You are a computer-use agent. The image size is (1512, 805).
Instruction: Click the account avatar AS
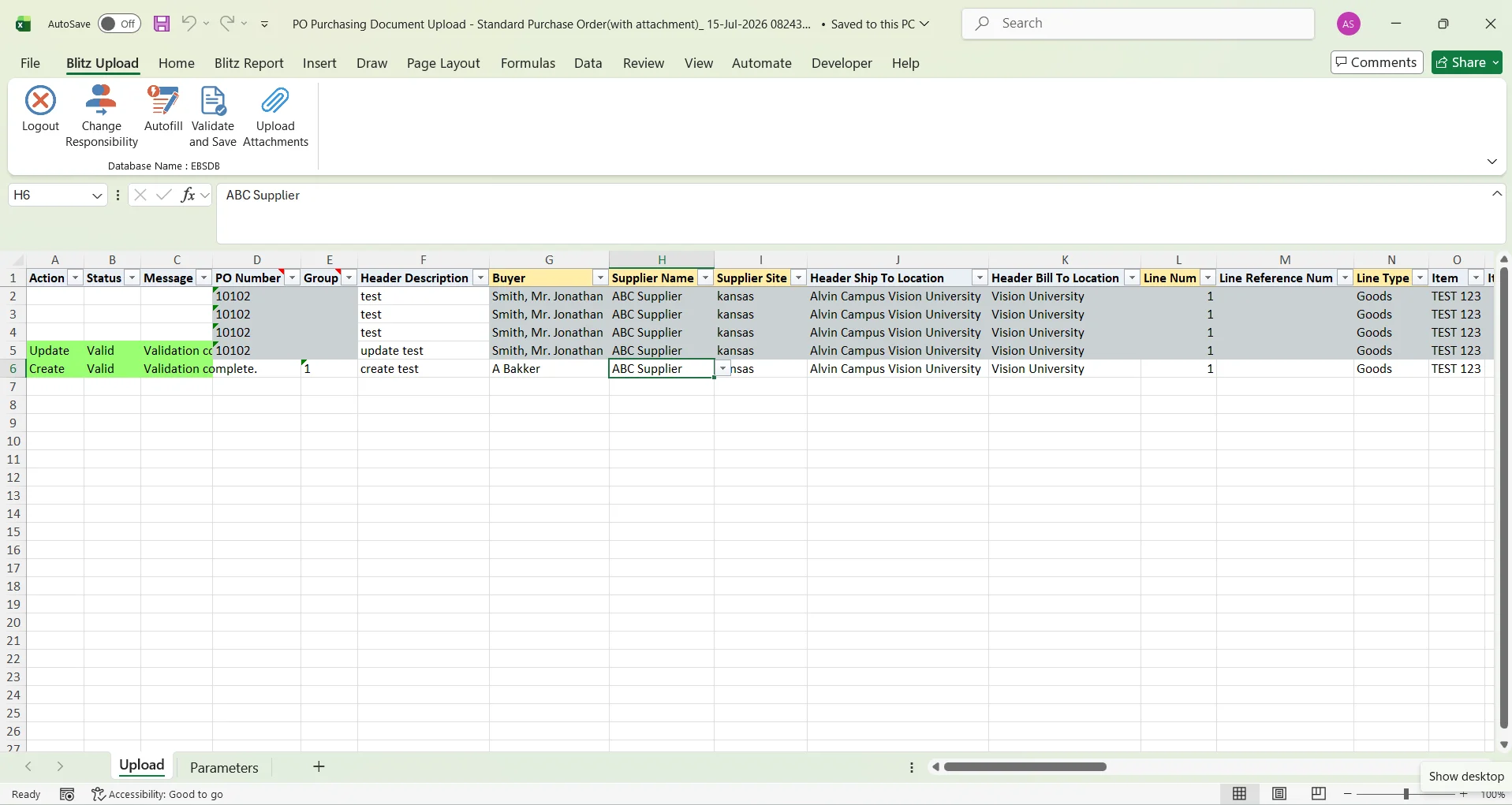click(1349, 24)
